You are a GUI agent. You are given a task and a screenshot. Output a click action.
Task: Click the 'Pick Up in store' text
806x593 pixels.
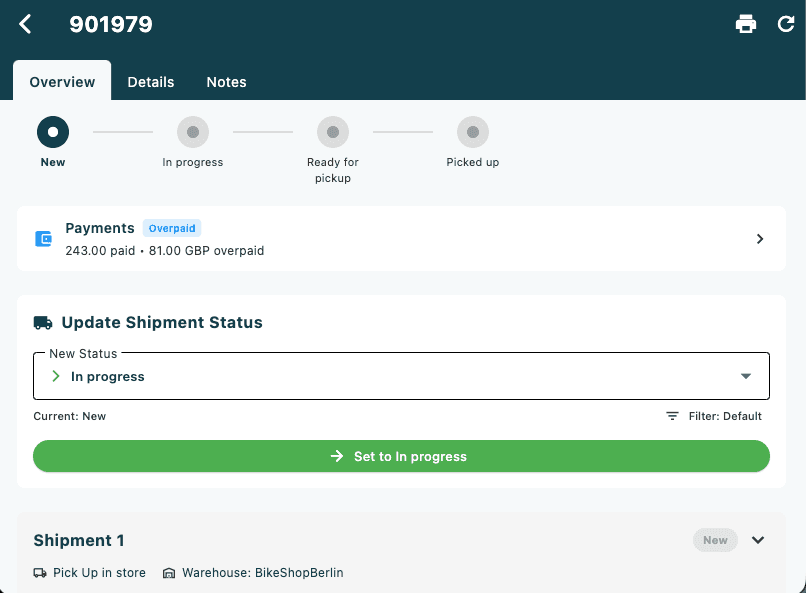(x=99, y=573)
